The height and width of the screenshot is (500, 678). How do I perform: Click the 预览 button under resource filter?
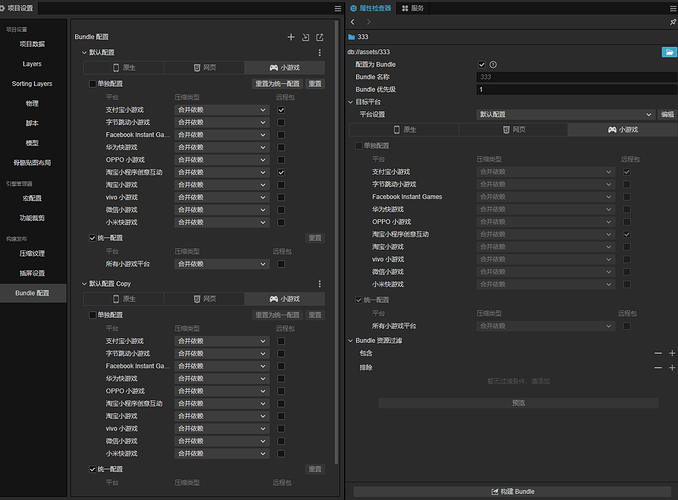click(x=518, y=403)
